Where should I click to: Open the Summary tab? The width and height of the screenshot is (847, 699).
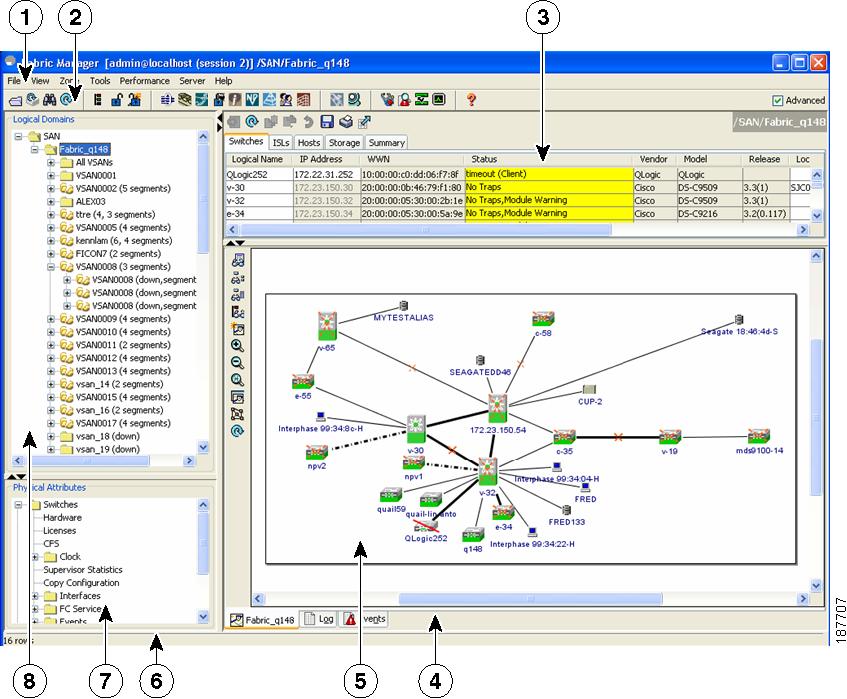(387, 143)
